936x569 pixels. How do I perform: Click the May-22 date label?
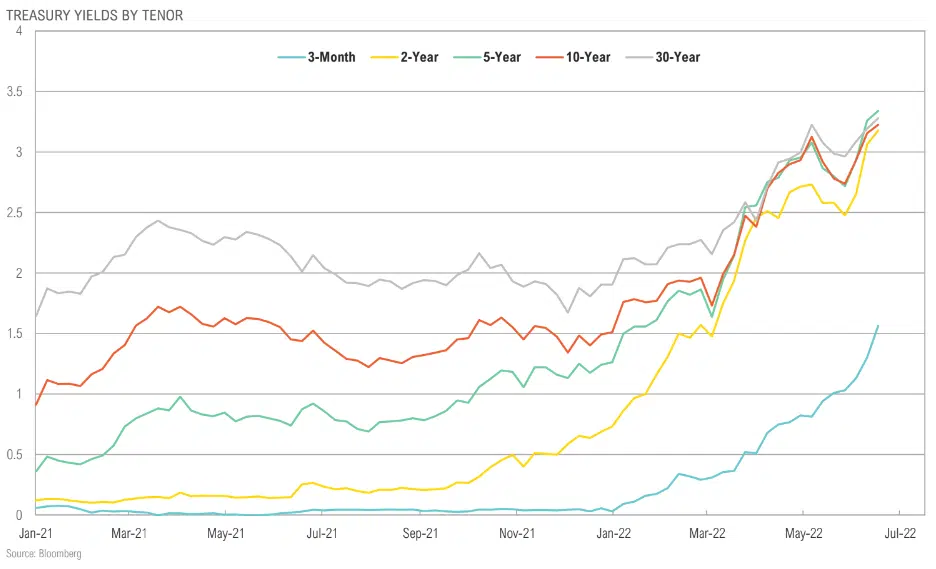click(x=804, y=533)
